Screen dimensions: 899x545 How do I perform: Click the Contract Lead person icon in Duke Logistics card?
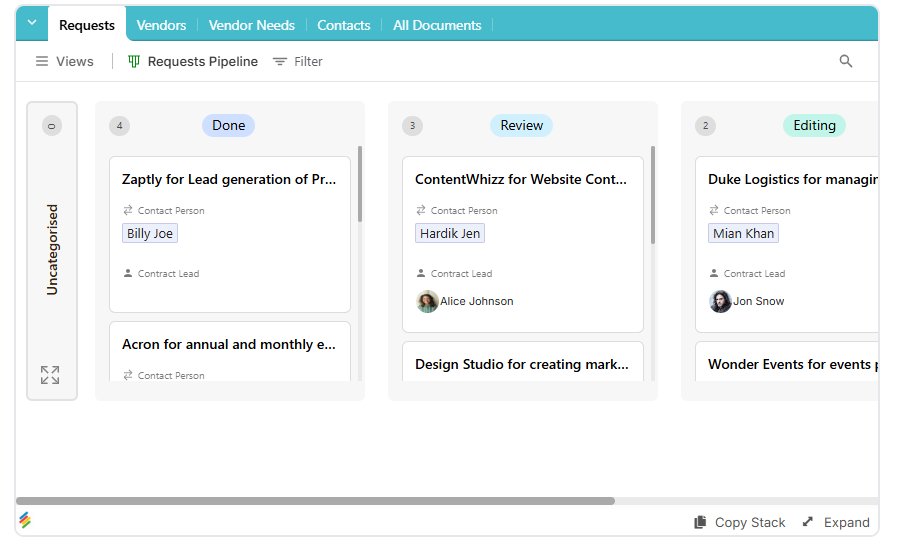tap(714, 273)
